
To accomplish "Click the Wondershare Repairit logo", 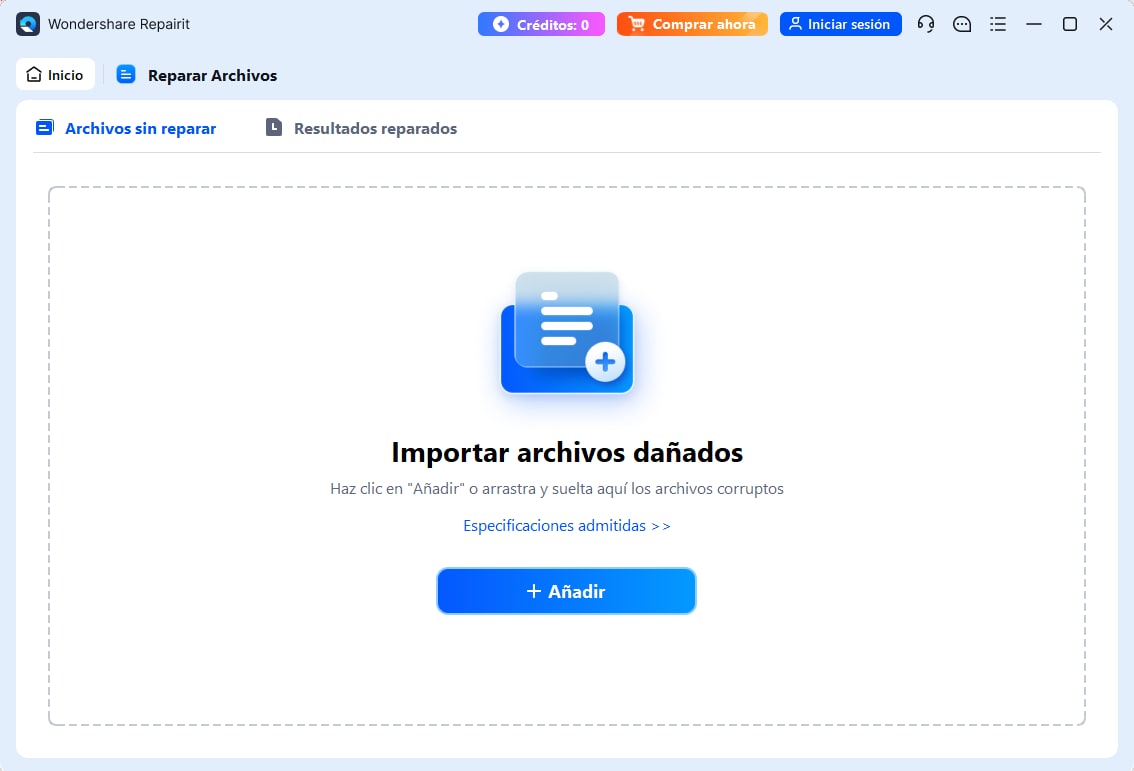I will 26,23.
